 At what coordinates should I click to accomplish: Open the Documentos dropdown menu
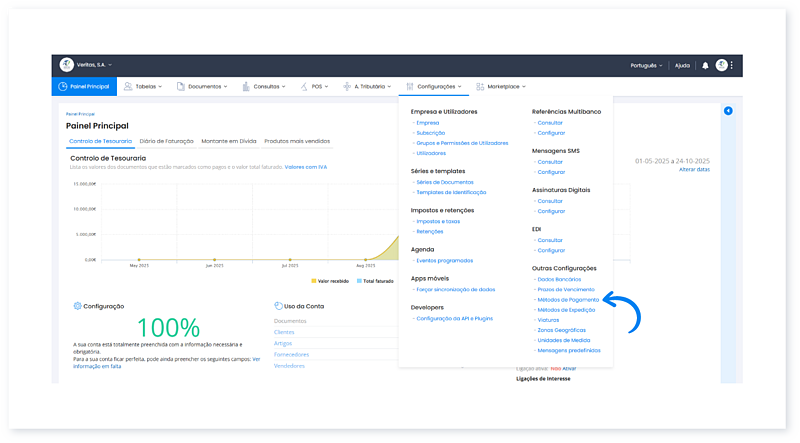tap(204, 87)
